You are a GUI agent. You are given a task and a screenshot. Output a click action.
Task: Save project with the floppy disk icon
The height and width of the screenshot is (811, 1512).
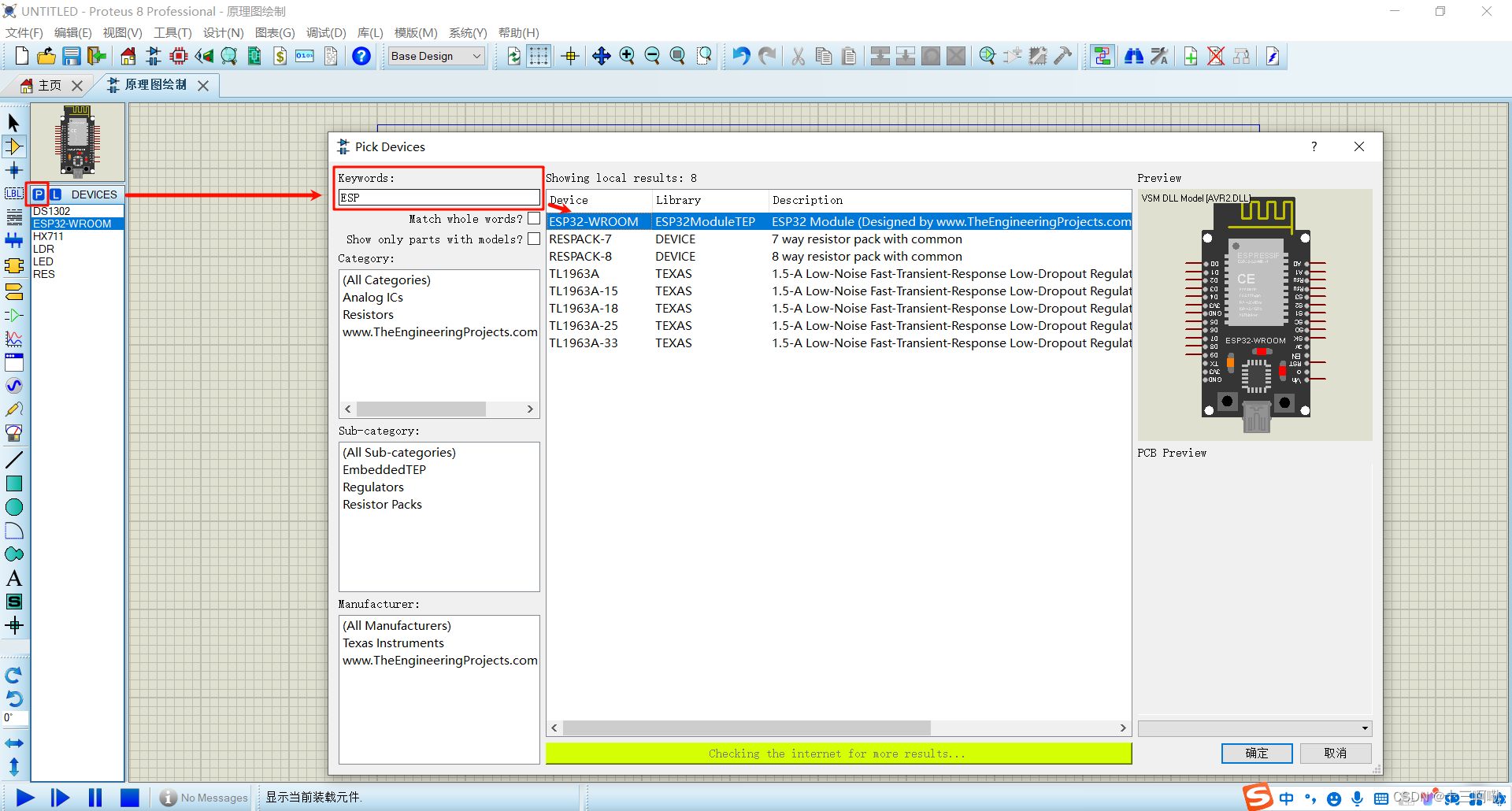(x=72, y=56)
